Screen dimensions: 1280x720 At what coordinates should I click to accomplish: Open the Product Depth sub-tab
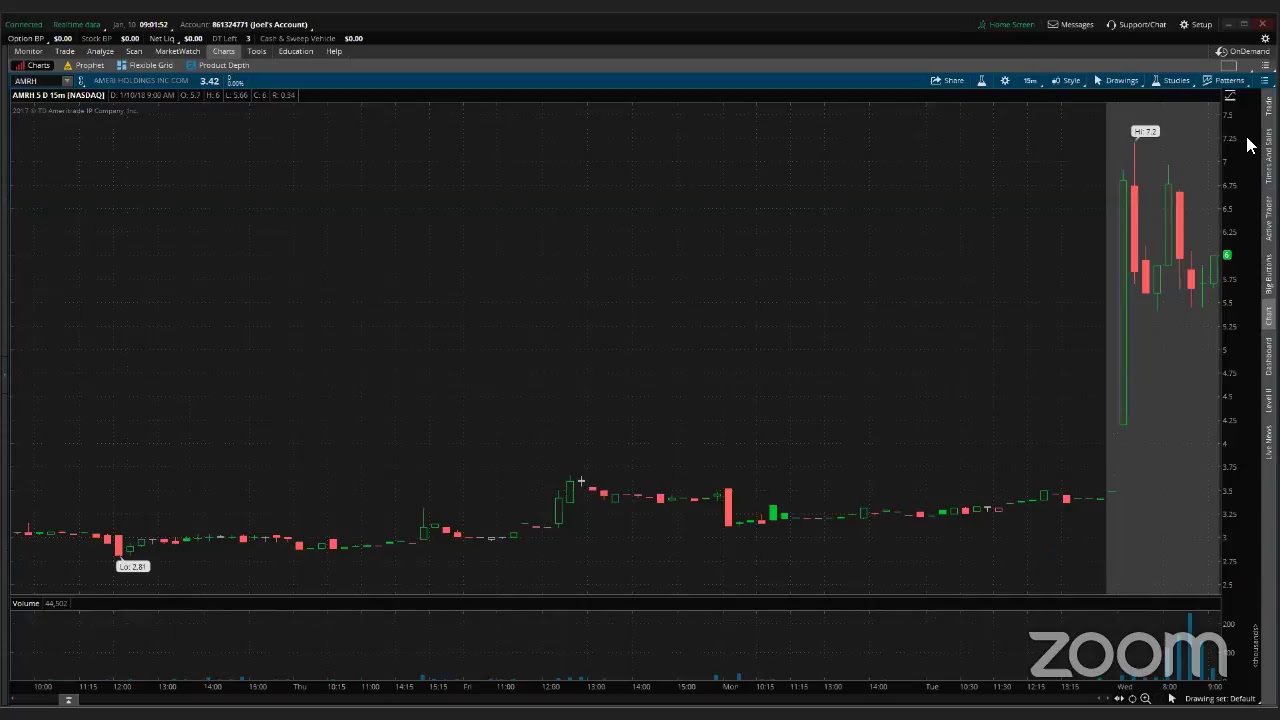[217, 65]
